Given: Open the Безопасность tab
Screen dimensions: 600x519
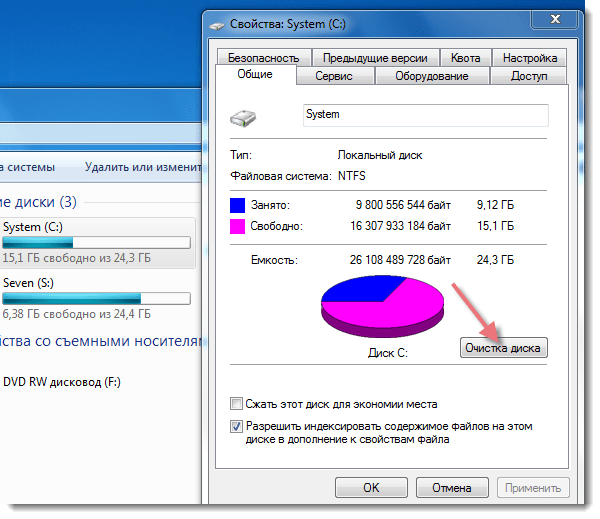Looking at the screenshot, I should coord(264,58).
